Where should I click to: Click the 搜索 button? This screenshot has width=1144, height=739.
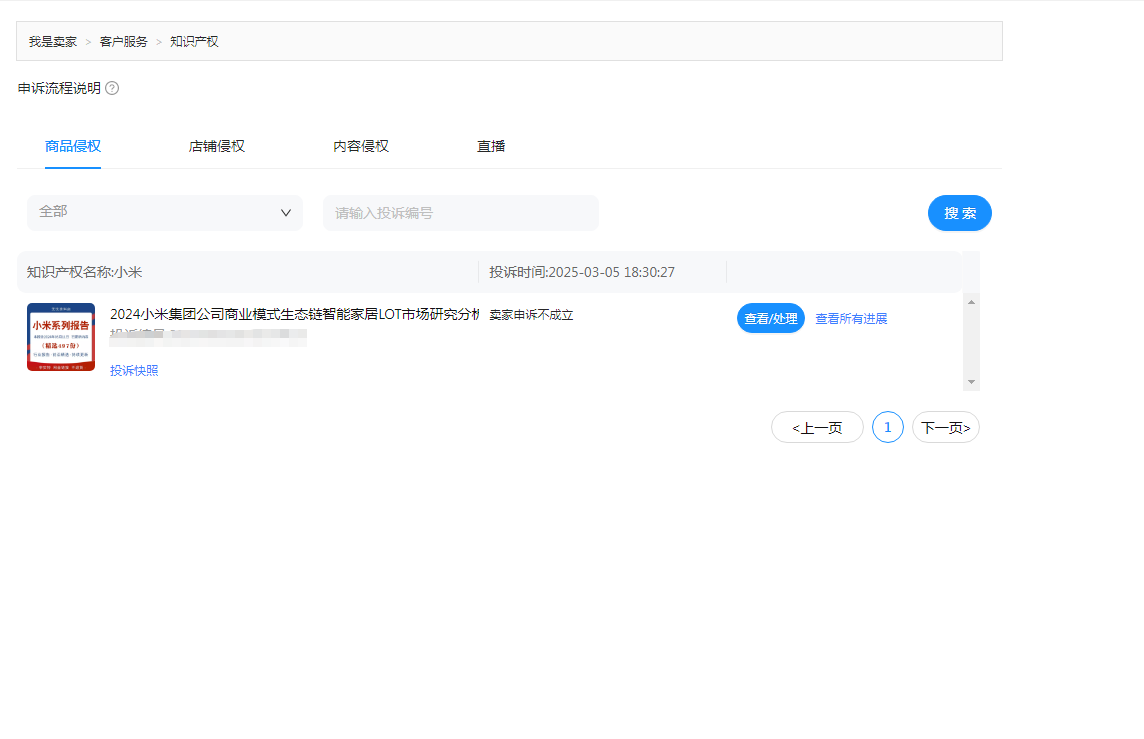pos(959,213)
